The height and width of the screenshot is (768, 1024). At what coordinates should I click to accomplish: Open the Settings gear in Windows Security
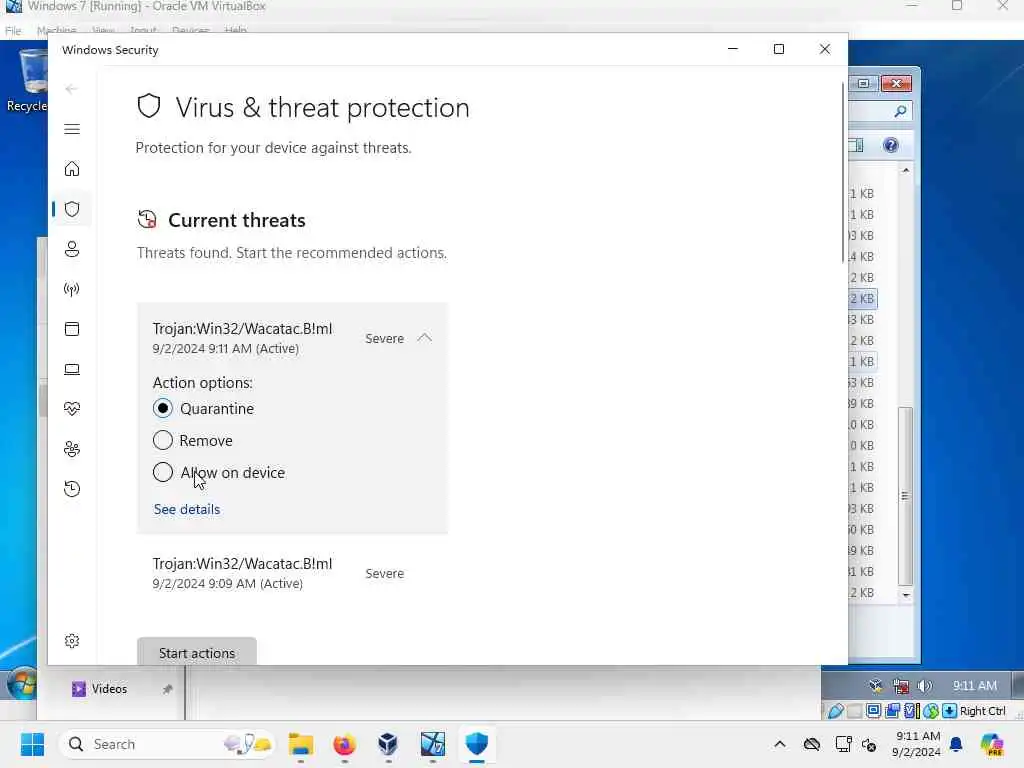pos(72,641)
